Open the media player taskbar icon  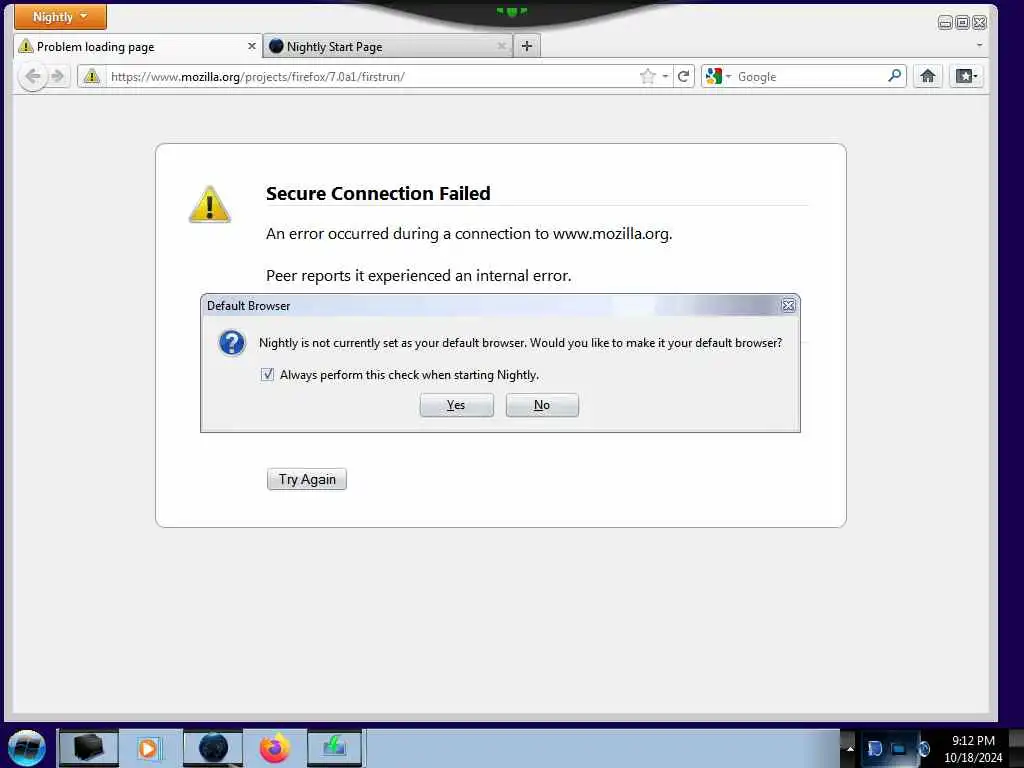149,748
